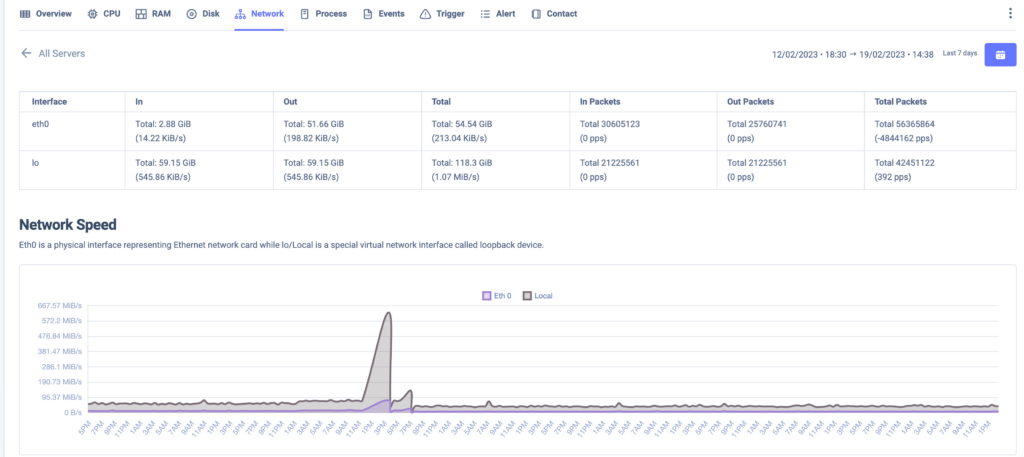This screenshot has width=1024, height=457.
Task: Open the three-dot more options menu
Action: (x=1011, y=14)
